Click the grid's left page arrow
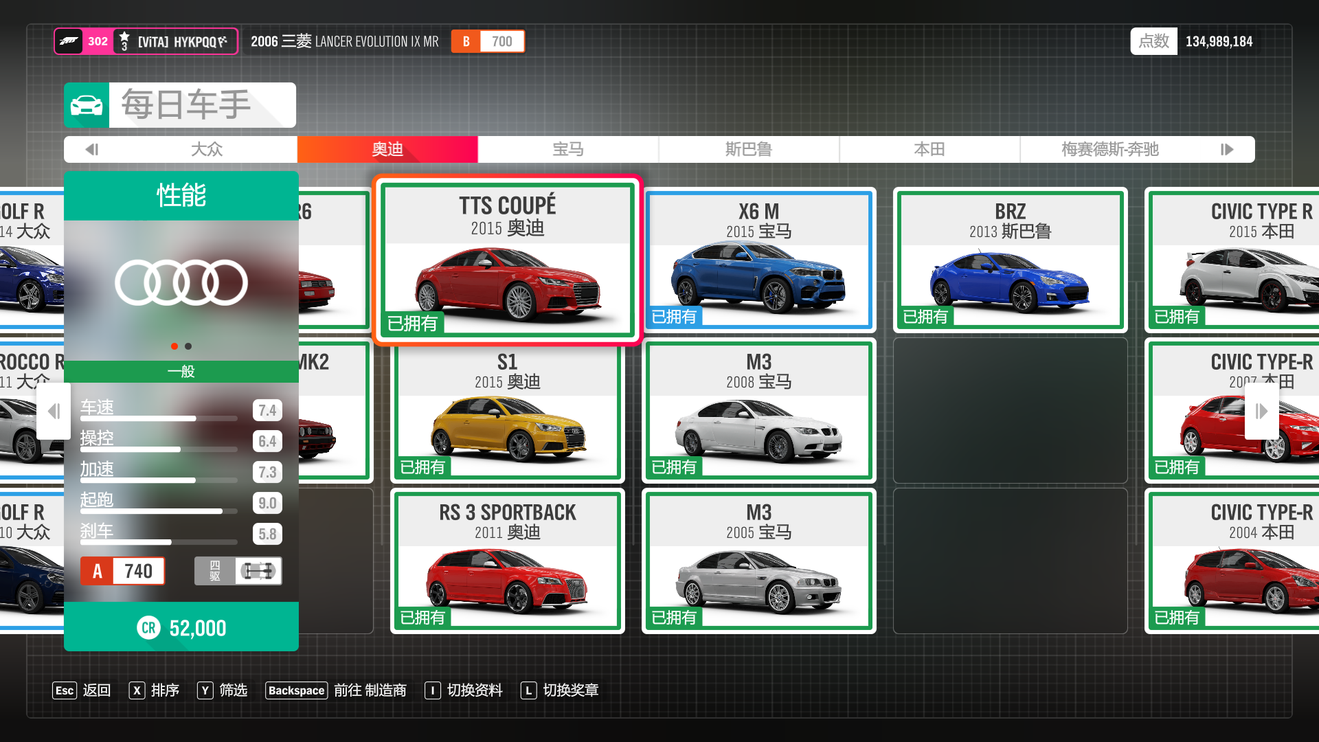1319x742 pixels. click(x=54, y=411)
